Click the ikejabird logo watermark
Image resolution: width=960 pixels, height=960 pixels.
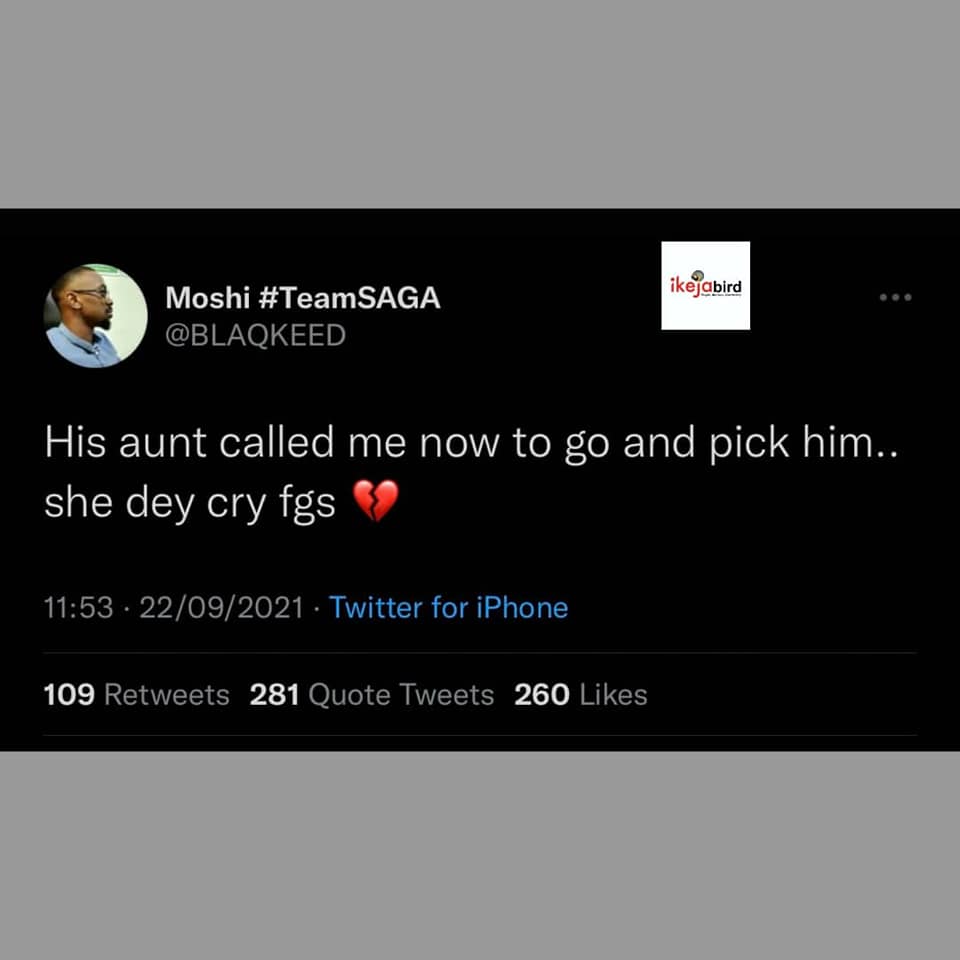pos(705,285)
